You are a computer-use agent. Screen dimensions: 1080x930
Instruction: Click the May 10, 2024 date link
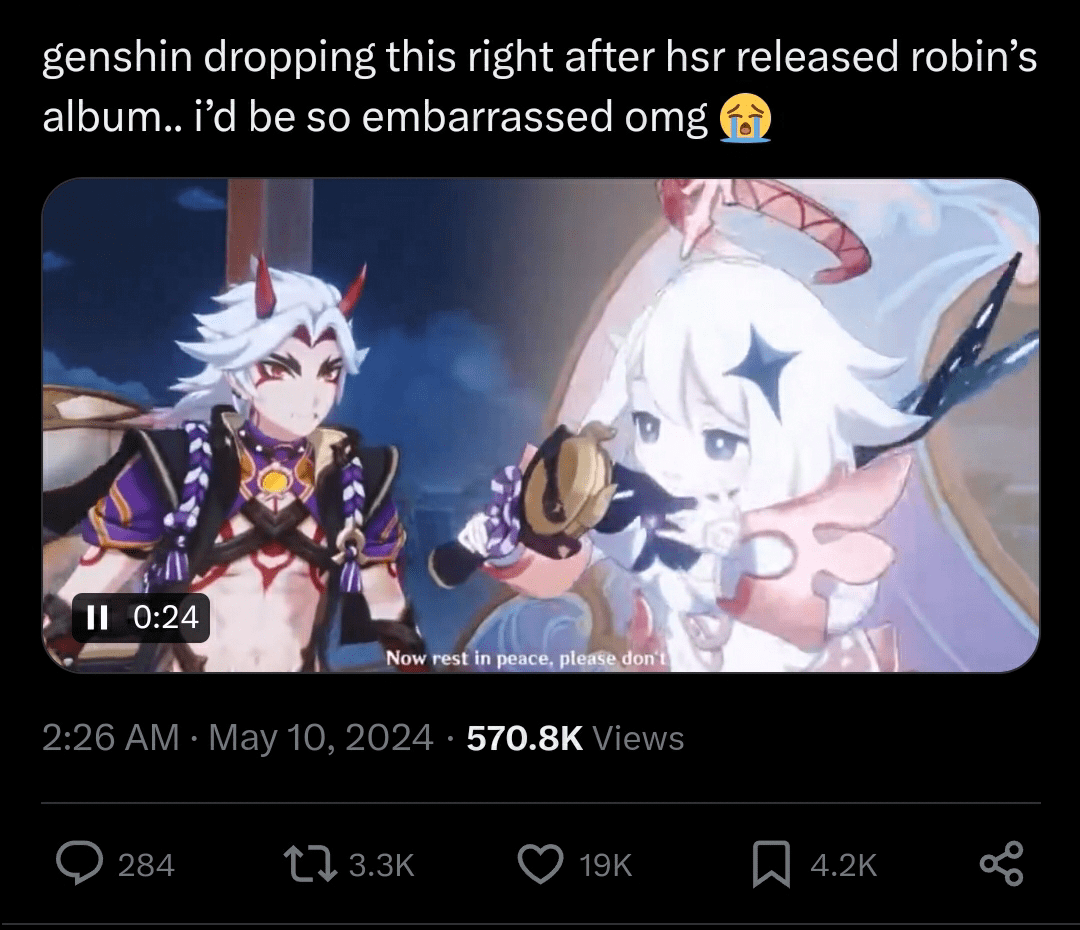click(321, 738)
